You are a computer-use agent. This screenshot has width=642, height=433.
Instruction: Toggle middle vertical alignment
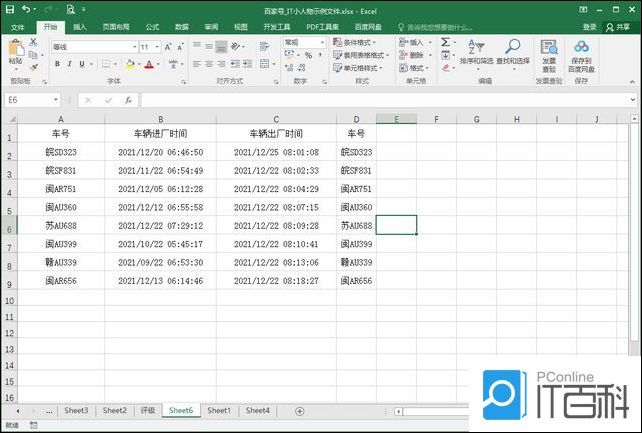pyautogui.click(x=209, y=46)
